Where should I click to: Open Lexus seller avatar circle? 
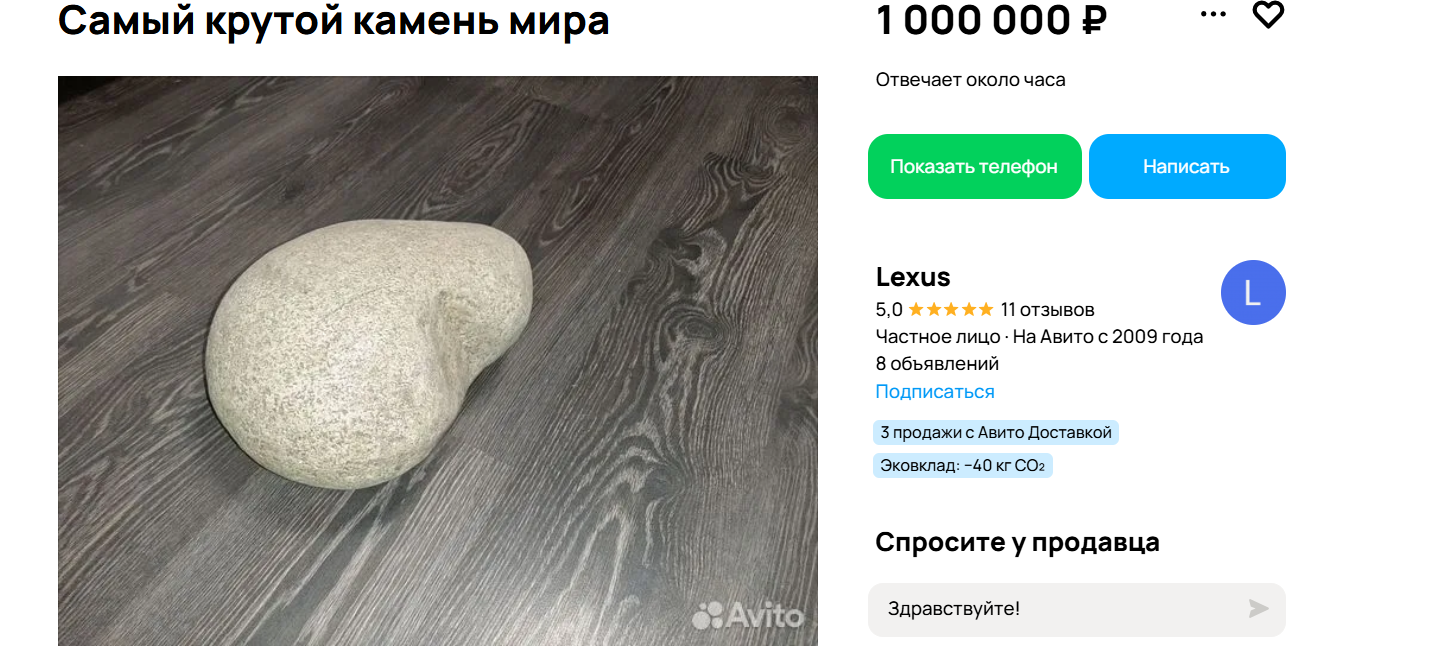click(x=1253, y=292)
